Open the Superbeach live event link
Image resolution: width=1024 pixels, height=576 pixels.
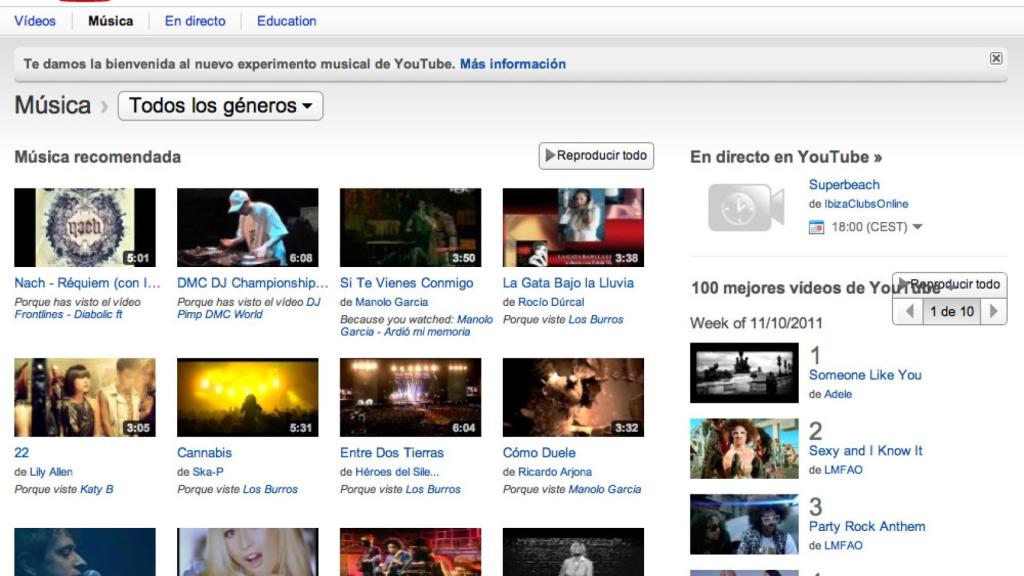[x=844, y=185]
